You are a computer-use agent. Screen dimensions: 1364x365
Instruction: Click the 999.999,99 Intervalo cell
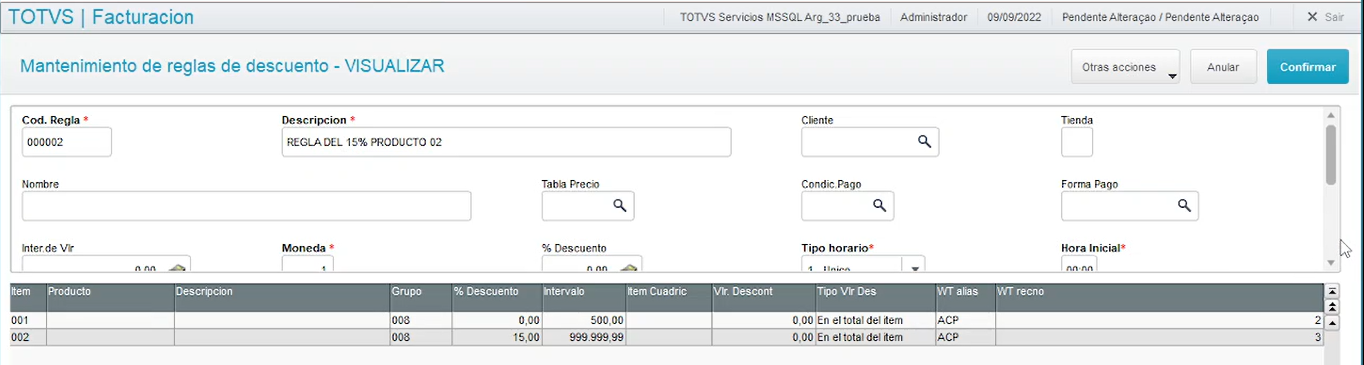(584, 337)
